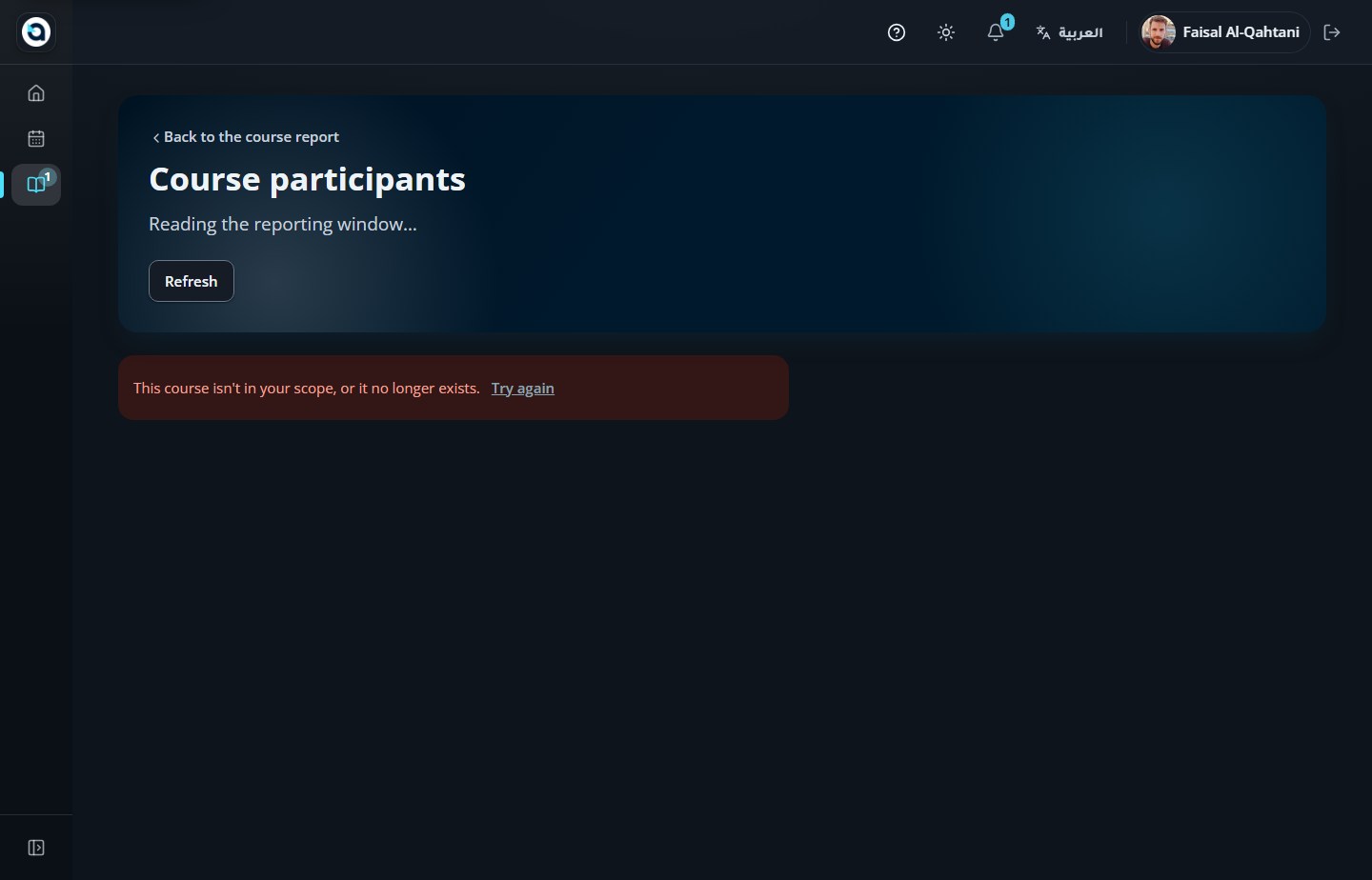
Task: Open the calendar from the sidebar
Action: coord(36,139)
